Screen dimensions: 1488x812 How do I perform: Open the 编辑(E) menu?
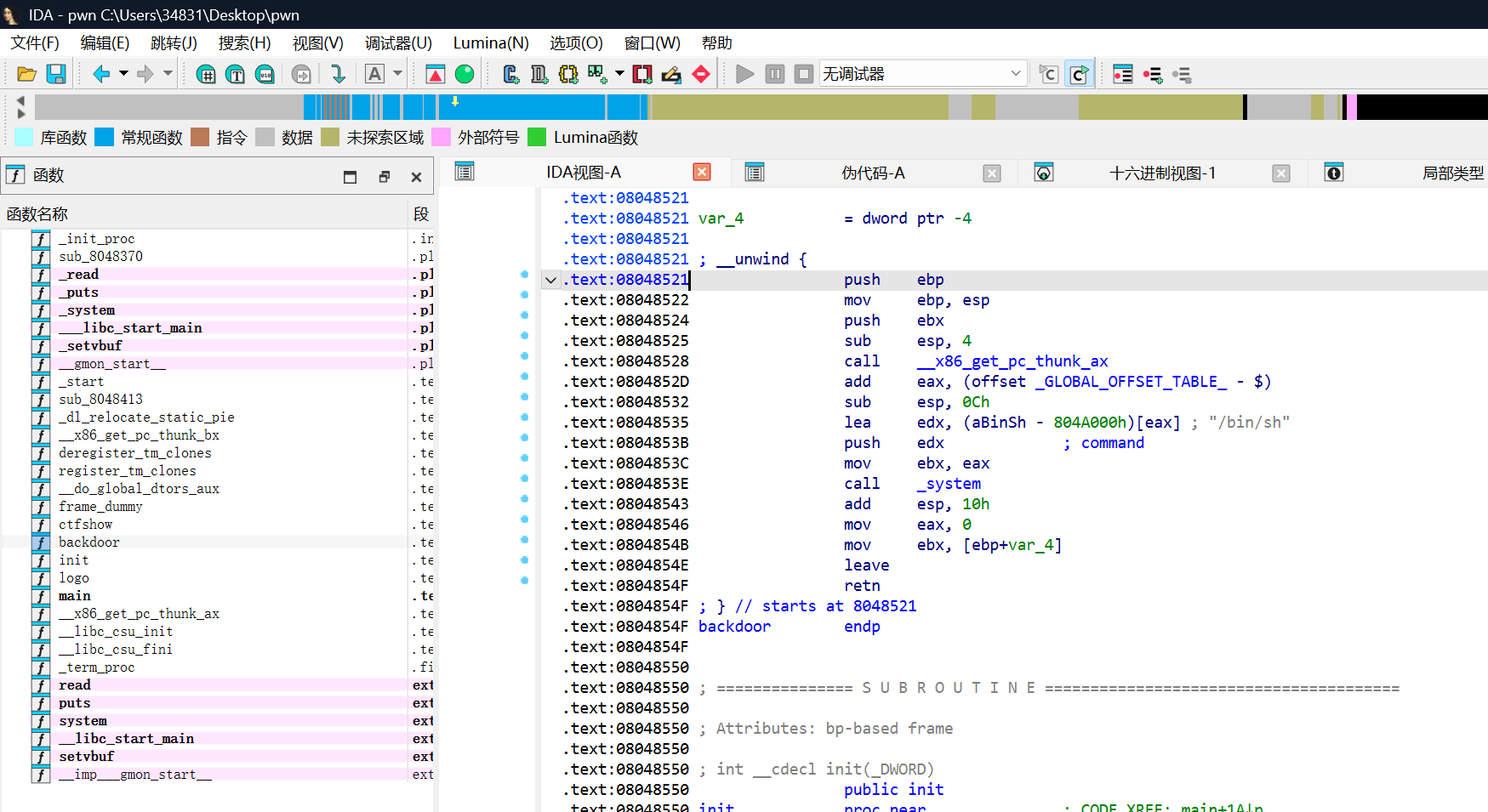pyautogui.click(x=105, y=43)
